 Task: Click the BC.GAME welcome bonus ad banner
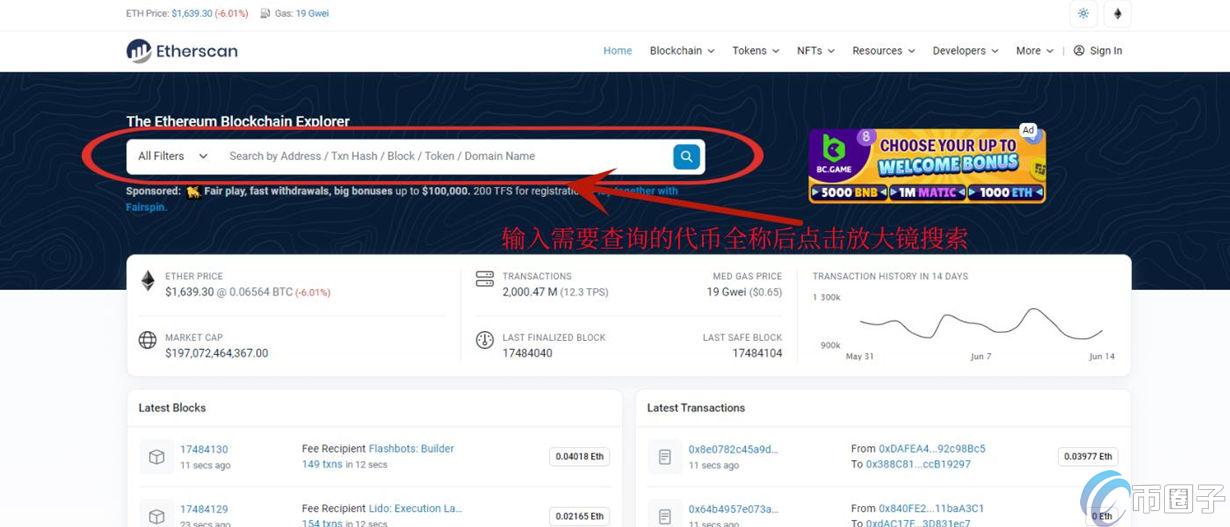(x=927, y=166)
